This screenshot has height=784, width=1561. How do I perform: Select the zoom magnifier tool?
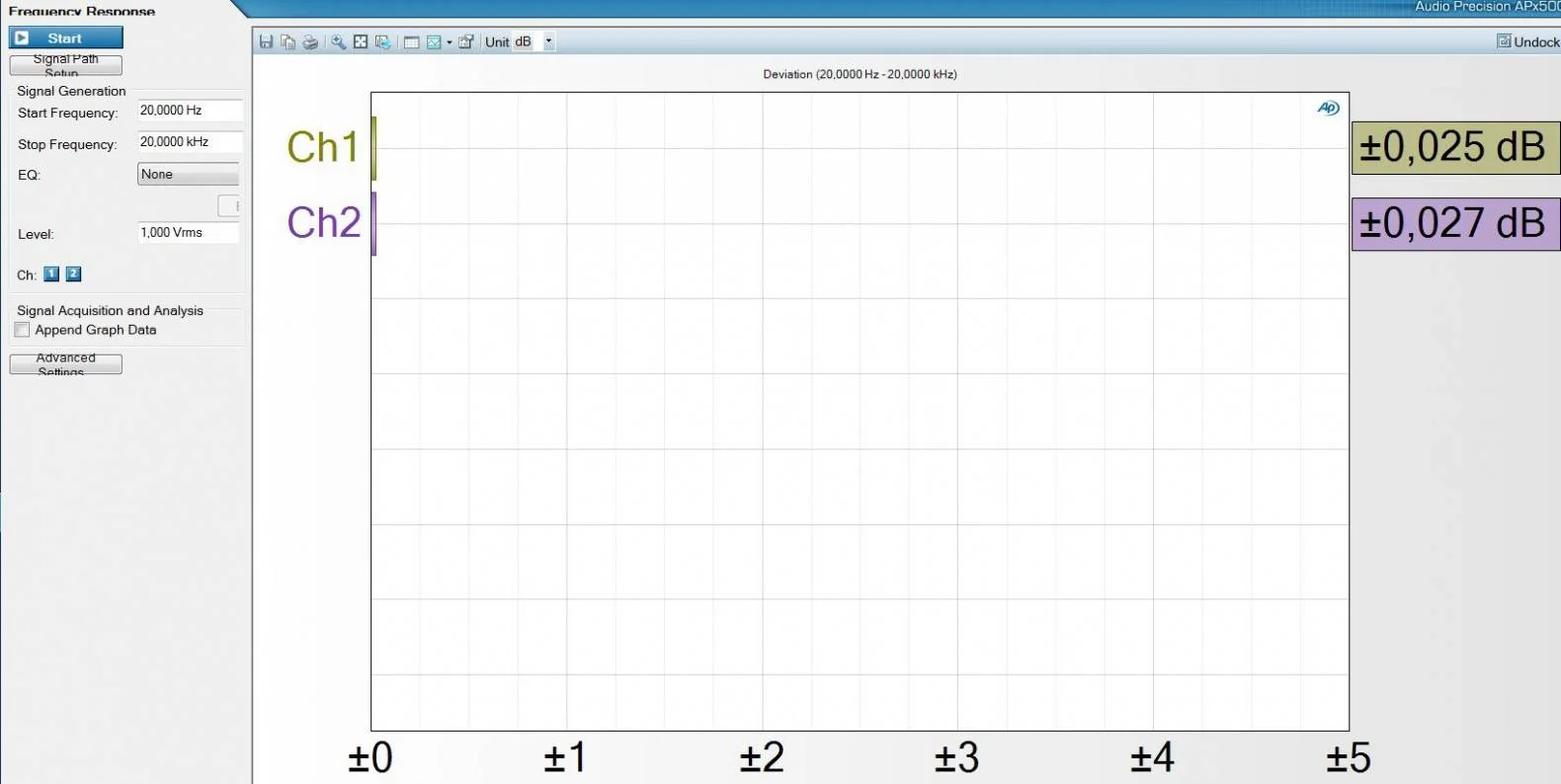338,41
